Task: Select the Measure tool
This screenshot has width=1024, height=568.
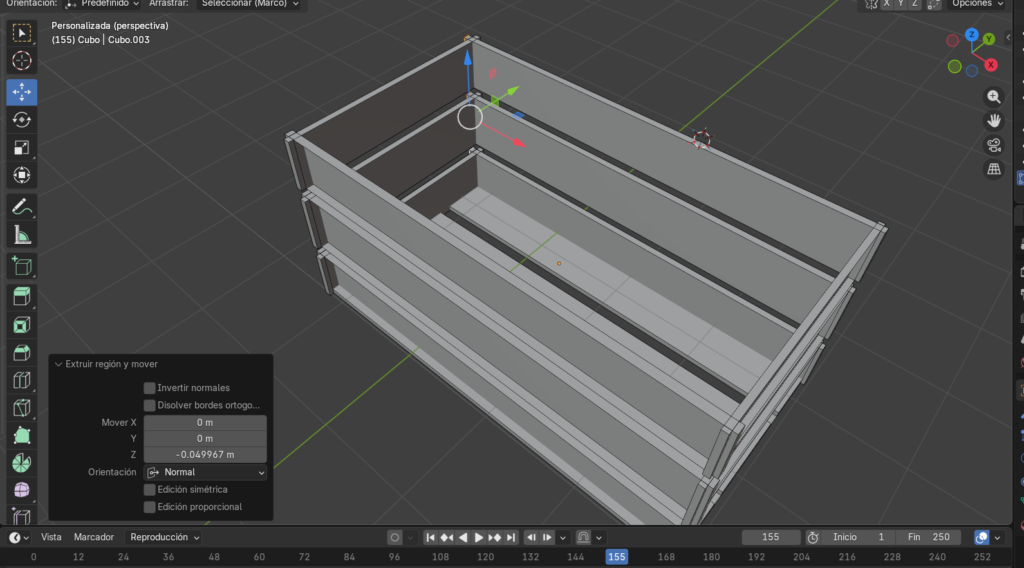Action: pyautogui.click(x=21, y=235)
